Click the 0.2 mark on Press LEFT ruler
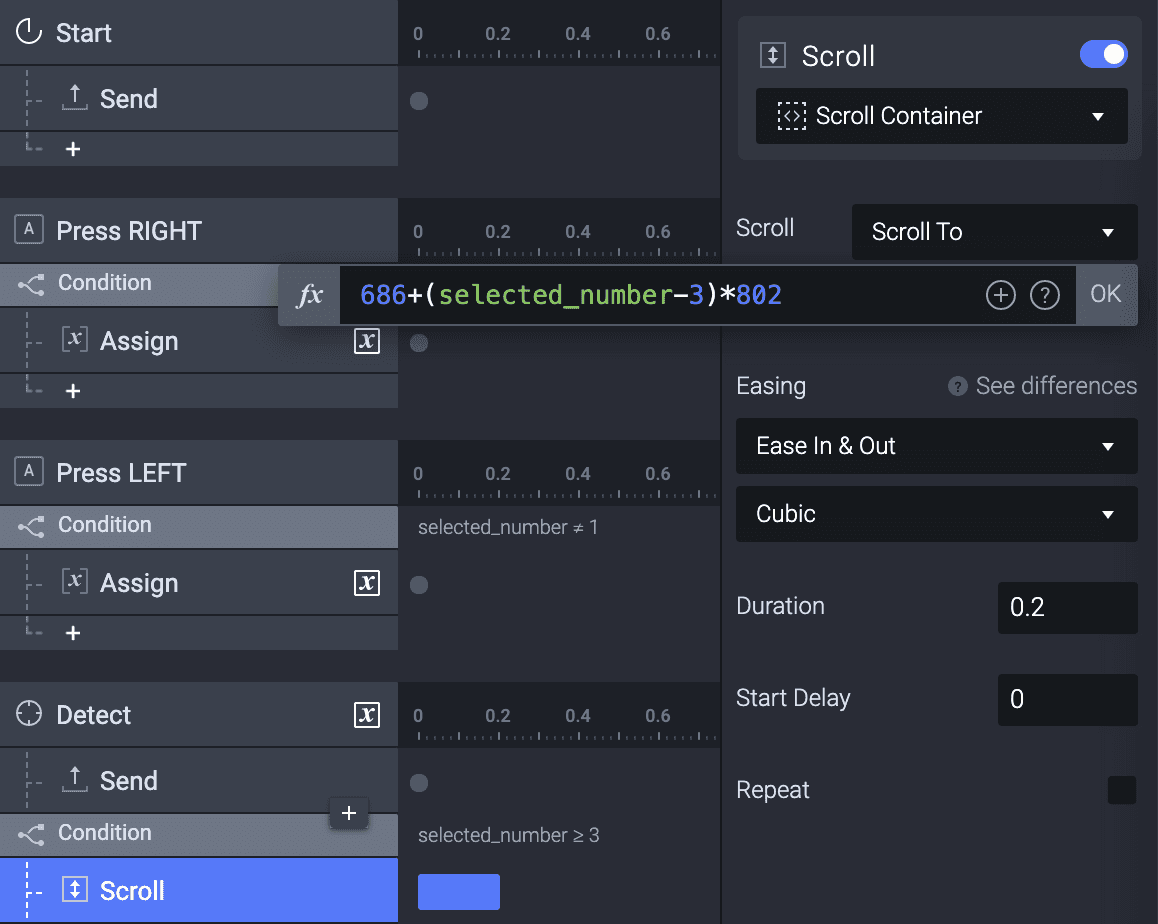Viewport: 1158px width, 924px height. pos(498,473)
